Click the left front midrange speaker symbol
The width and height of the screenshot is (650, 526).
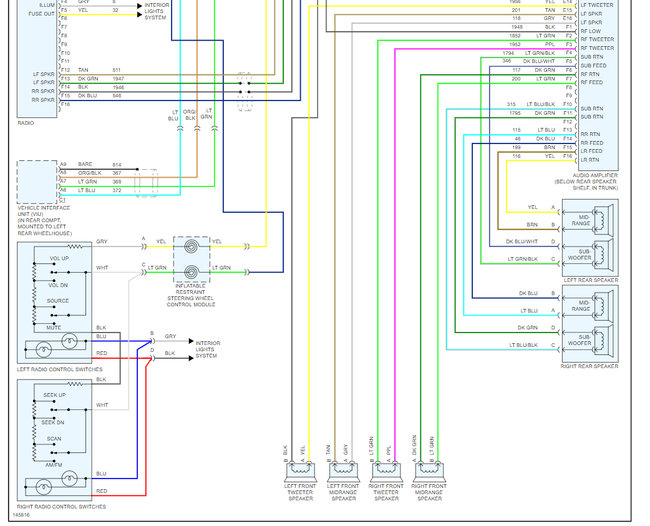[343, 472]
